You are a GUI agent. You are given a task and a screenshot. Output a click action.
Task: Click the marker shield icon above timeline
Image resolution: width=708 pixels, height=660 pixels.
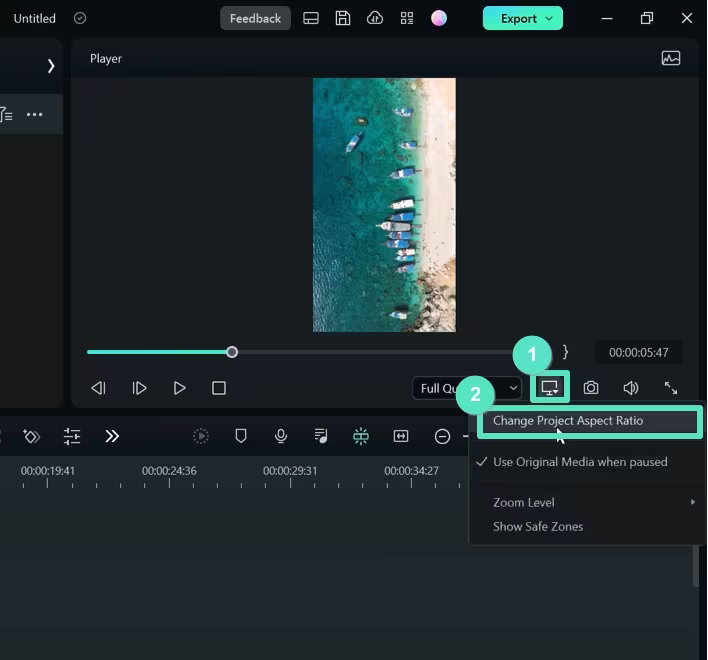point(241,436)
